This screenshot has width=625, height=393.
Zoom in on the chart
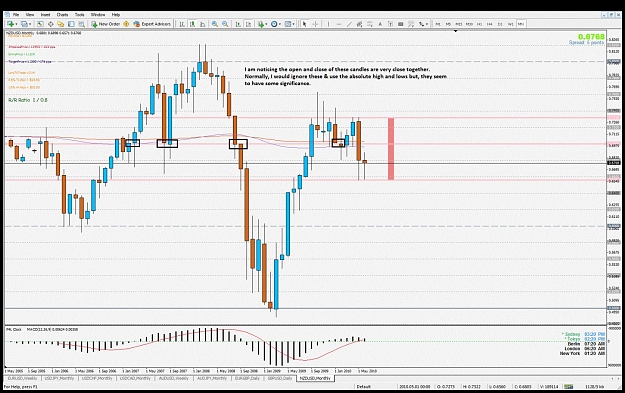pos(214,24)
